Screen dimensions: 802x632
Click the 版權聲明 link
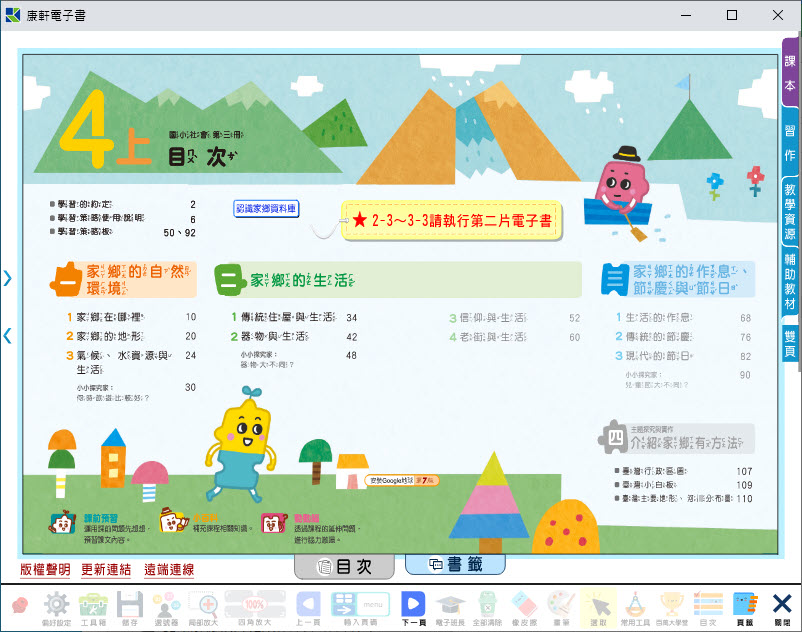(46, 570)
